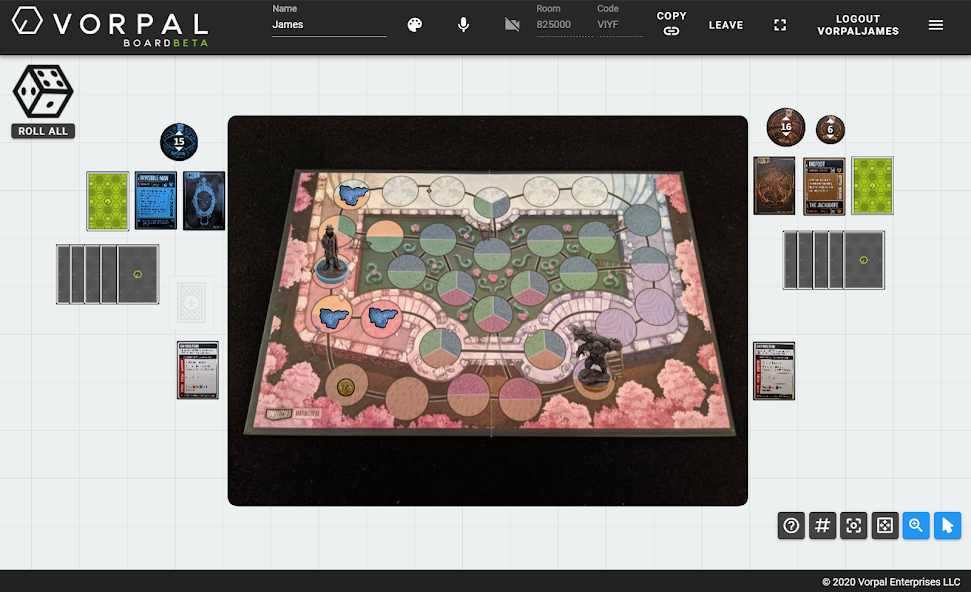This screenshot has width=971, height=592.
Task: Click the Vorpal Board logo
Action: tap(110, 25)
